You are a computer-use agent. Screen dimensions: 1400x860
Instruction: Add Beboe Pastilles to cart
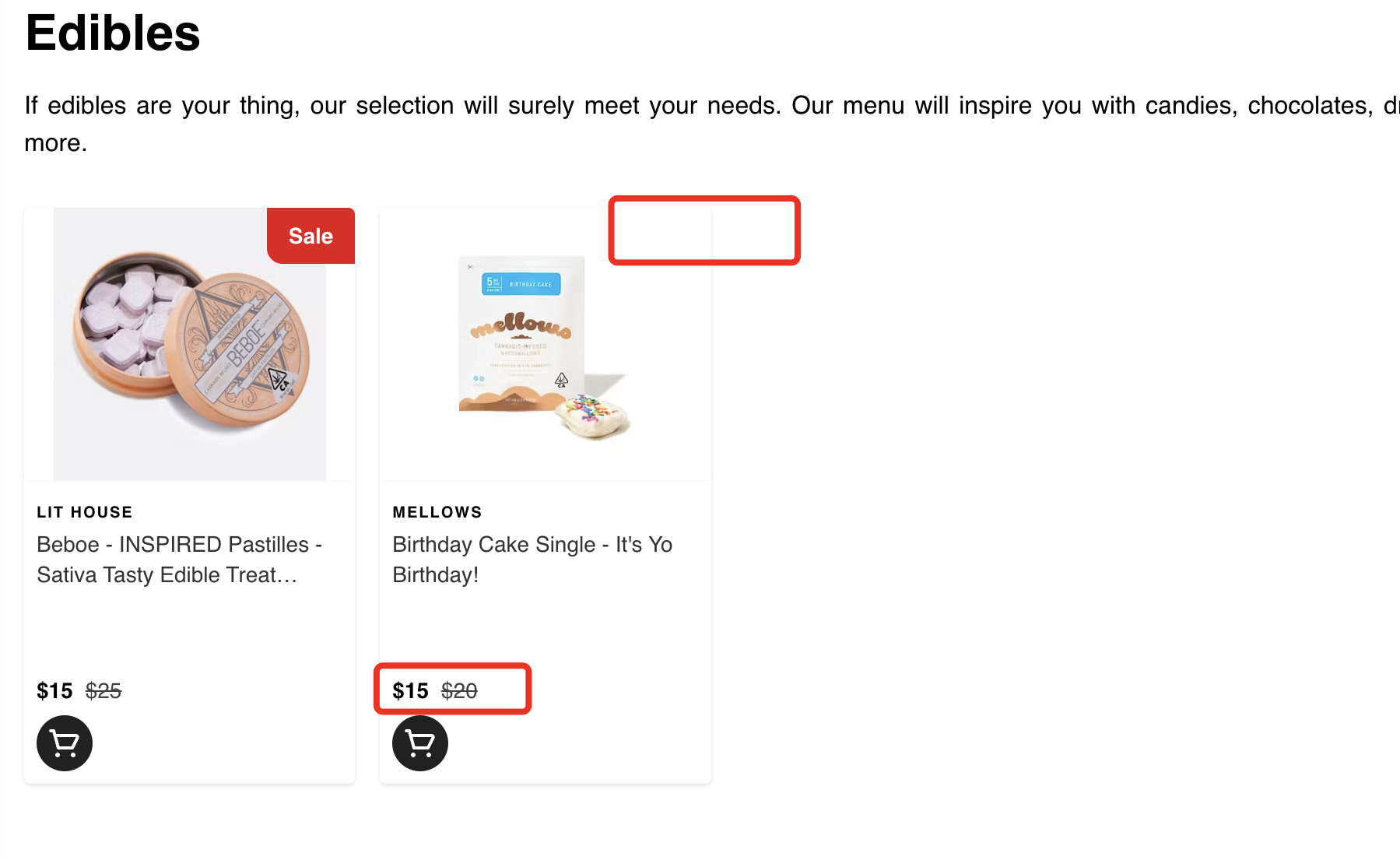click(65, 743)
